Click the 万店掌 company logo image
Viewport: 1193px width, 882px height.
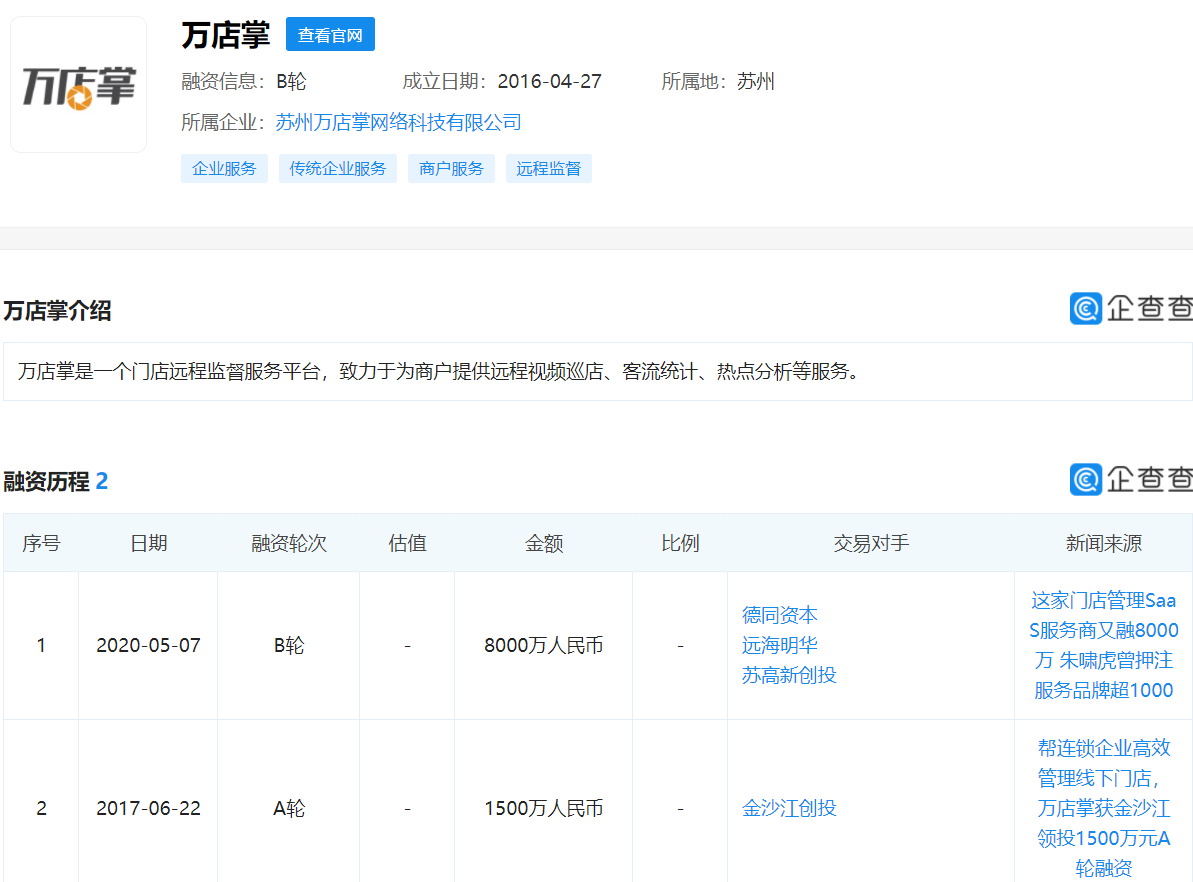point(78,84)
